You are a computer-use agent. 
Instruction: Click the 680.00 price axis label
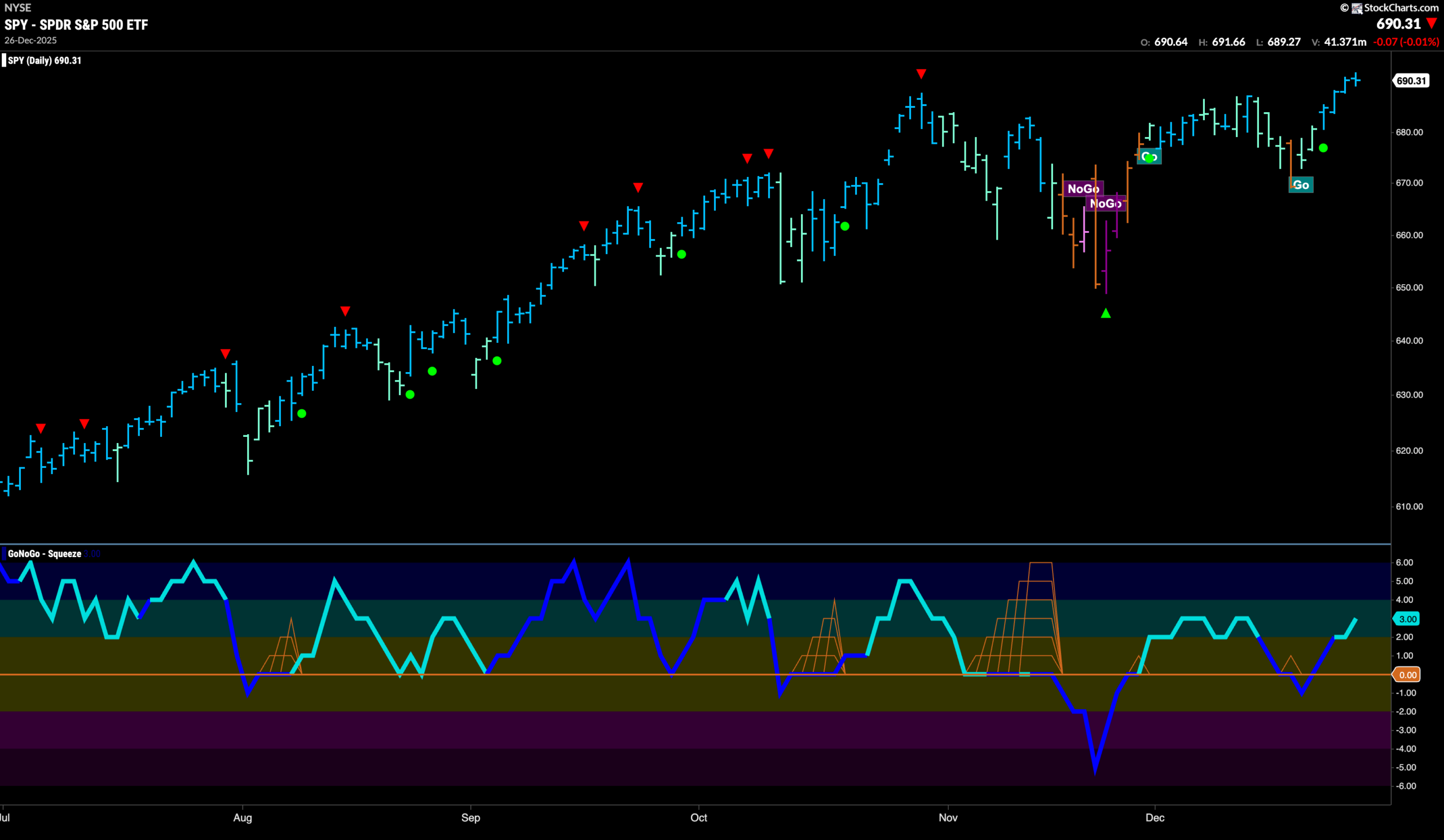click(x=1409, y=132)
